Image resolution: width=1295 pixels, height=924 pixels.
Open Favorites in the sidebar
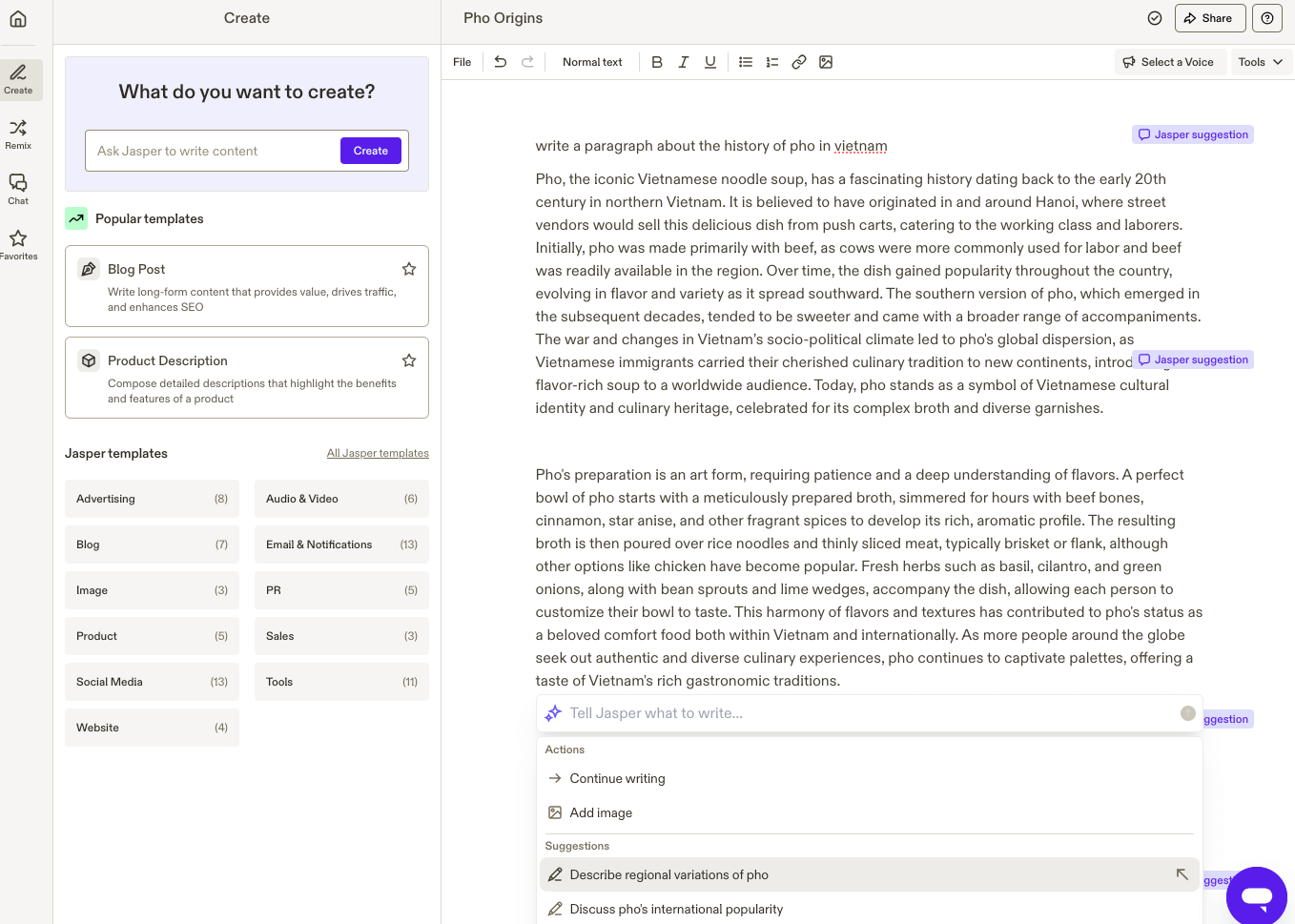pyautogui.click(x=18, y=244)
